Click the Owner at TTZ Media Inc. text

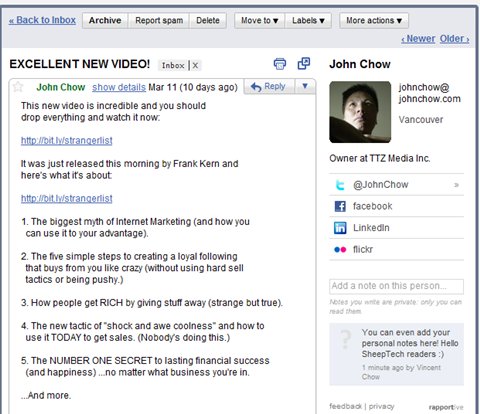click(380, 158)
